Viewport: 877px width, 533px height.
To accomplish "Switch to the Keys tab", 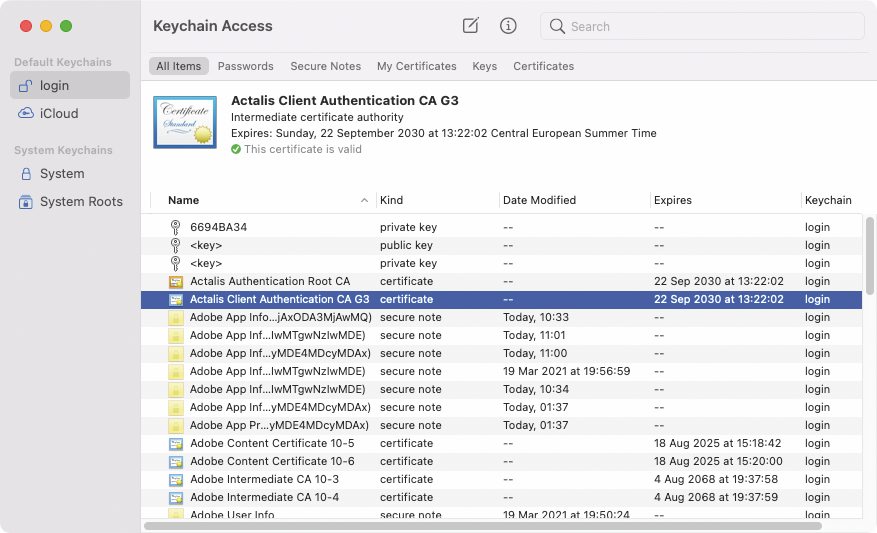I will [x=484, y=66].
